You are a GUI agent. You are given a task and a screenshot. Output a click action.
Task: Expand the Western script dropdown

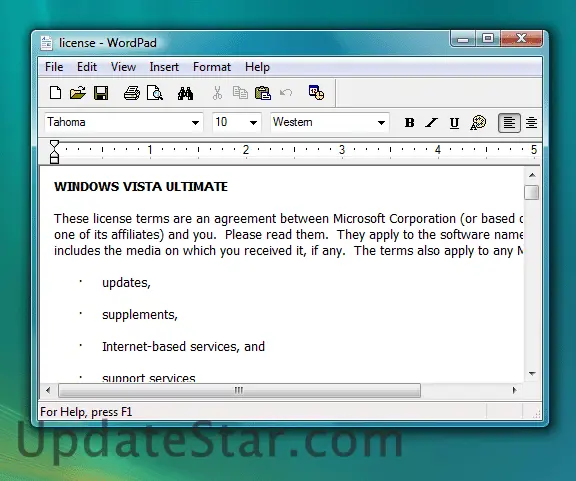381,123
